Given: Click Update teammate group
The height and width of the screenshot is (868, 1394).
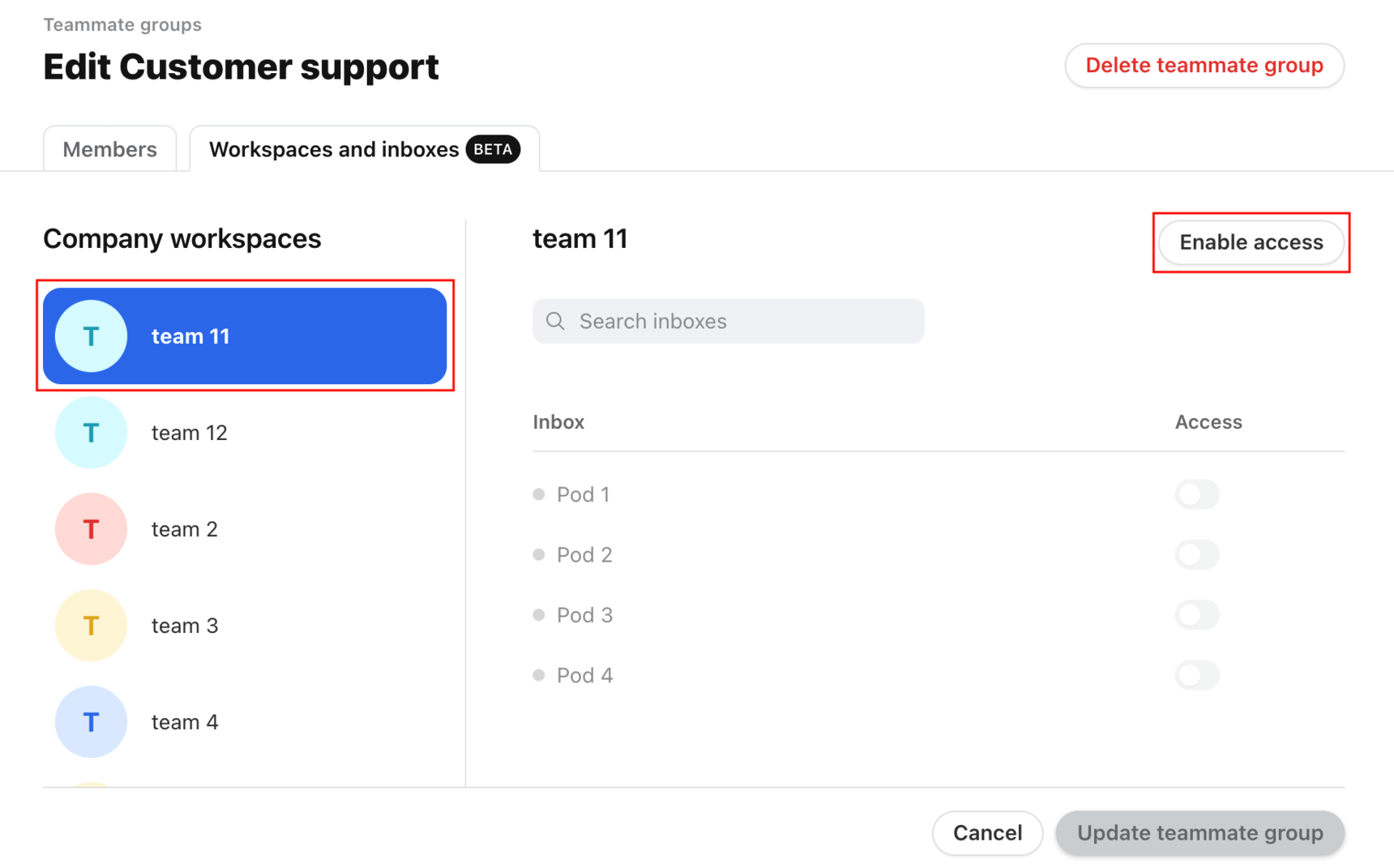Looking at the screenshot, I should (x=1200, y=832).
